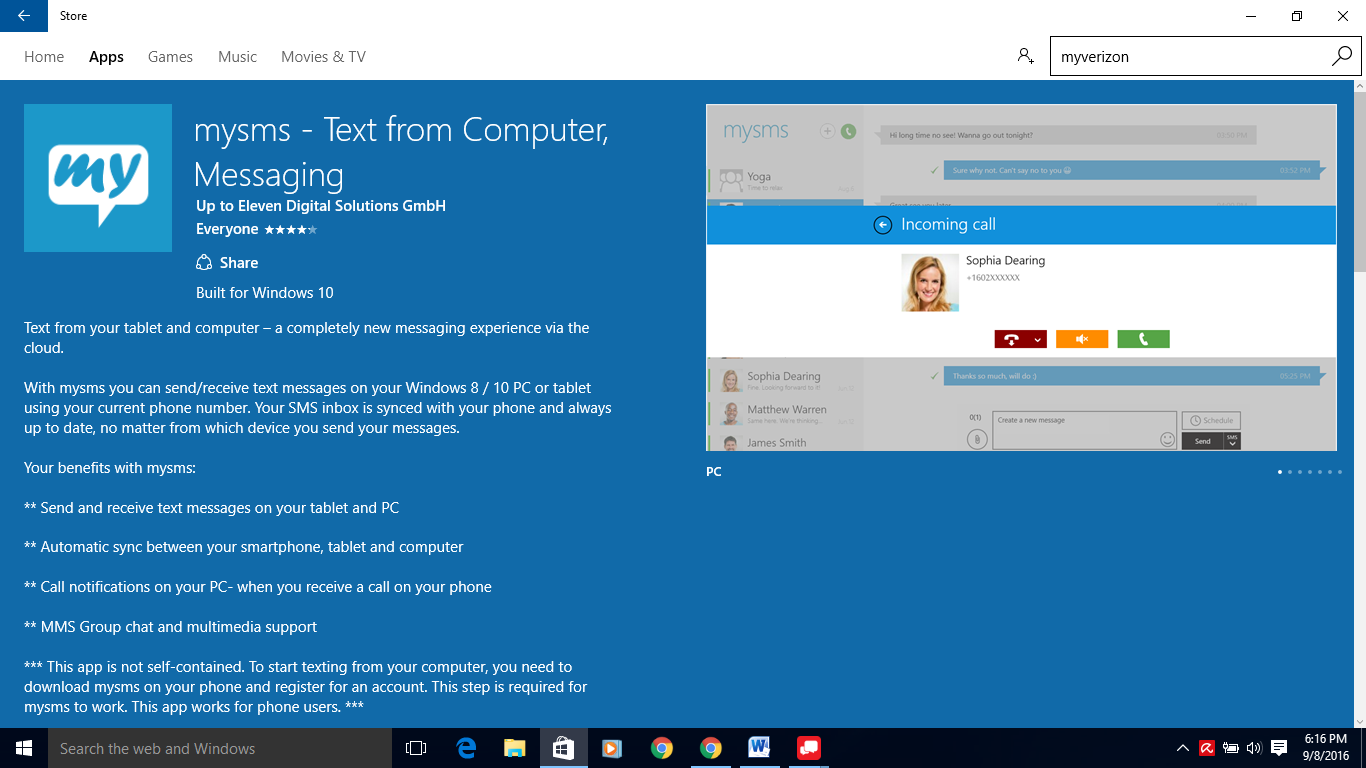
Task: Select the first screenshot pager dot
Action: pyautogui.click(x=1280, y=472)
